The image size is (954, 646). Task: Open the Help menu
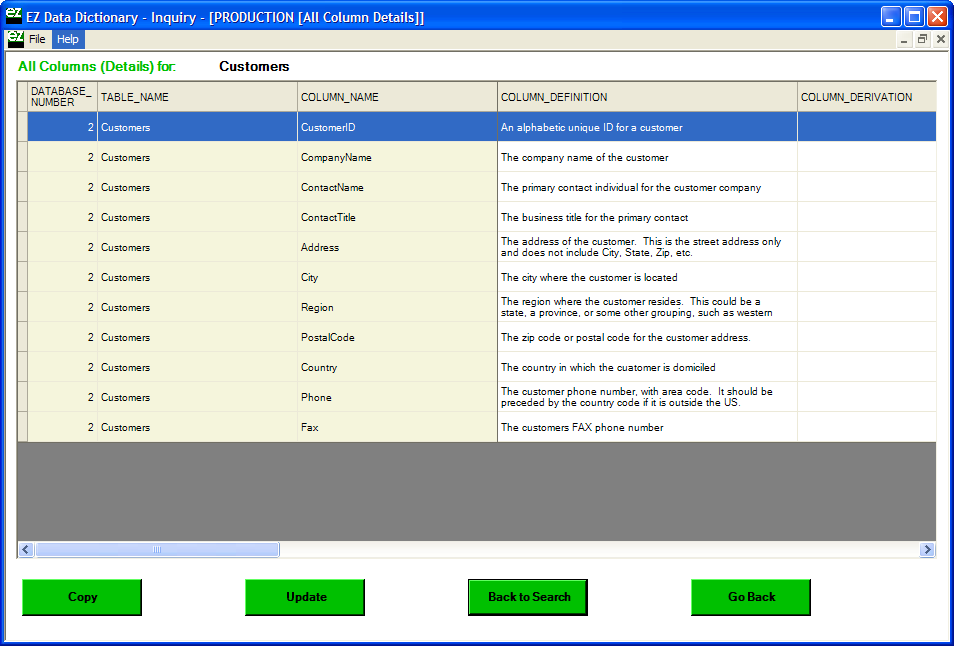pyautogui.click(x=68, y=39)
